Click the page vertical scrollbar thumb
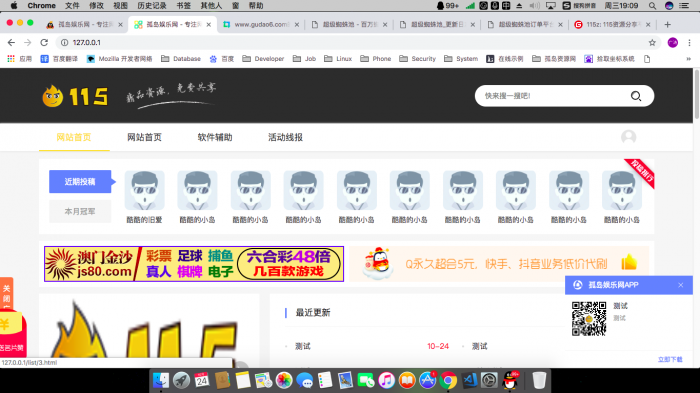The height and width of the screenshot is (393, 700). (696, 94)
